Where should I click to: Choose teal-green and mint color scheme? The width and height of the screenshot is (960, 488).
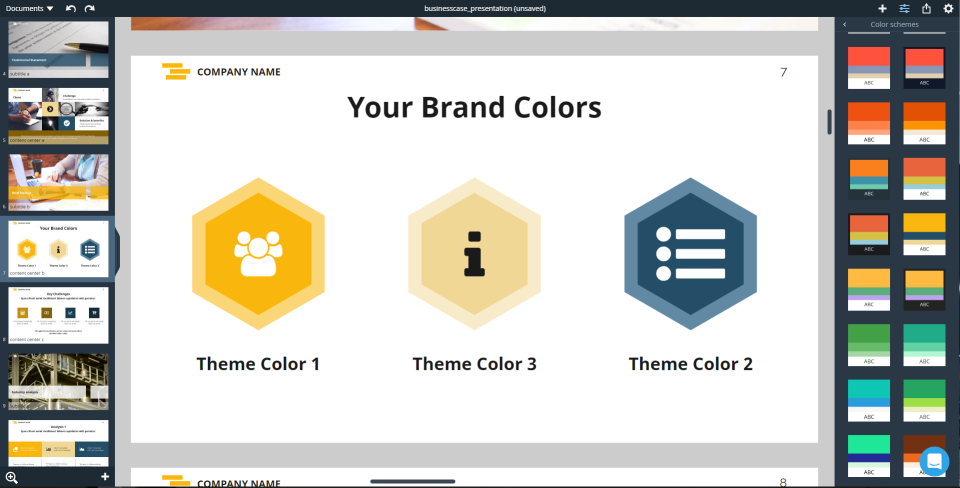(x=924, y=345)
